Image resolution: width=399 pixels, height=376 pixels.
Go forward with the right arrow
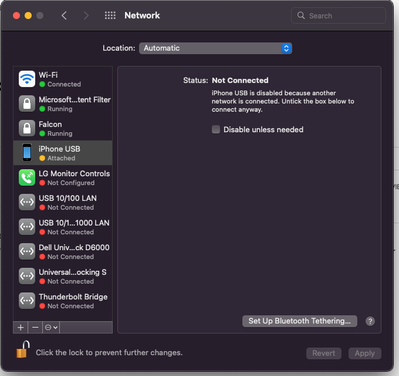[86, 15]
